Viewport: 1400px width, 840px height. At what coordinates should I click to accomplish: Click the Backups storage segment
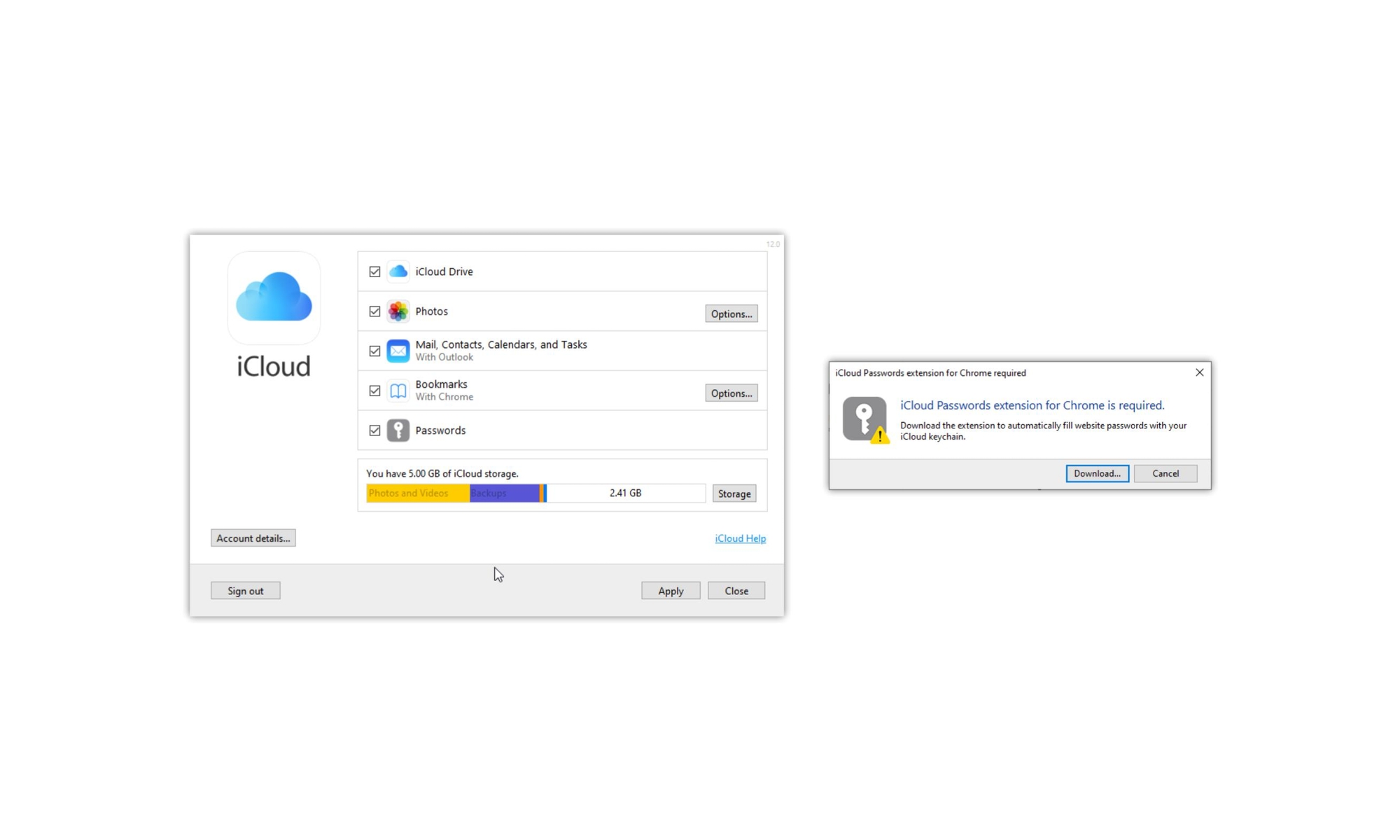tap(504, 493)
